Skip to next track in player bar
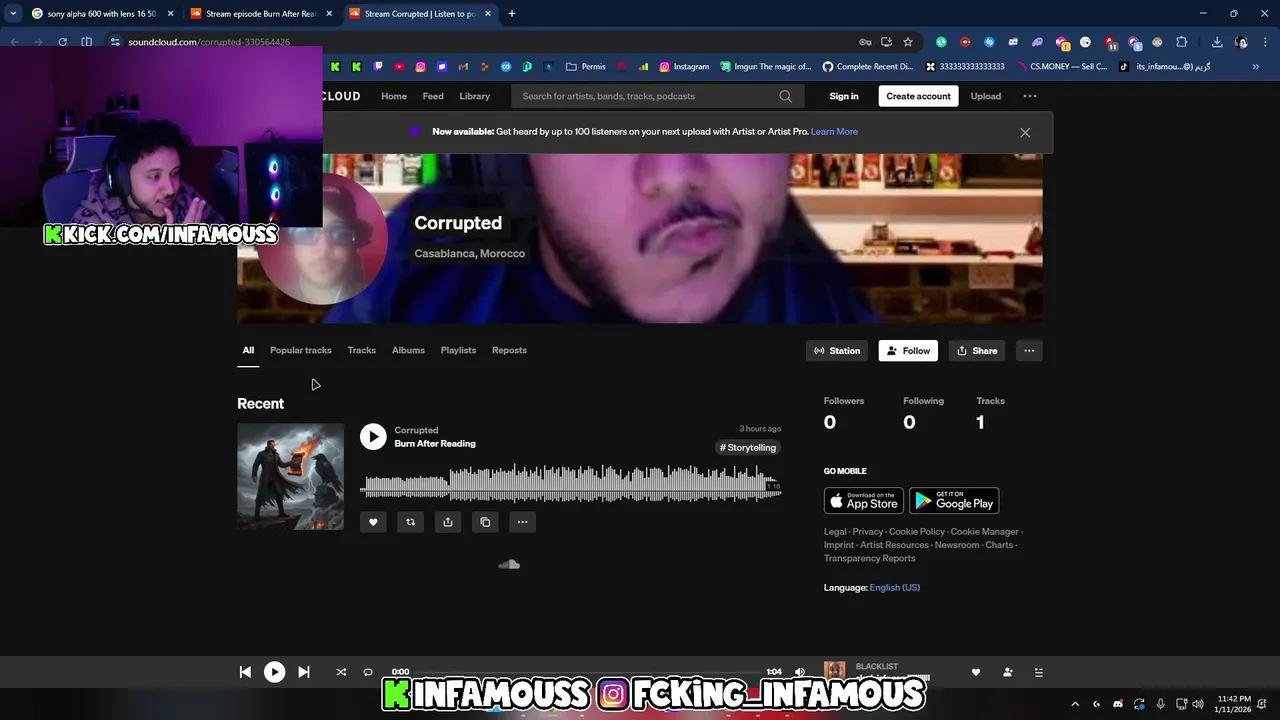This screenshot has height=720, width=1280. point(304,672)
